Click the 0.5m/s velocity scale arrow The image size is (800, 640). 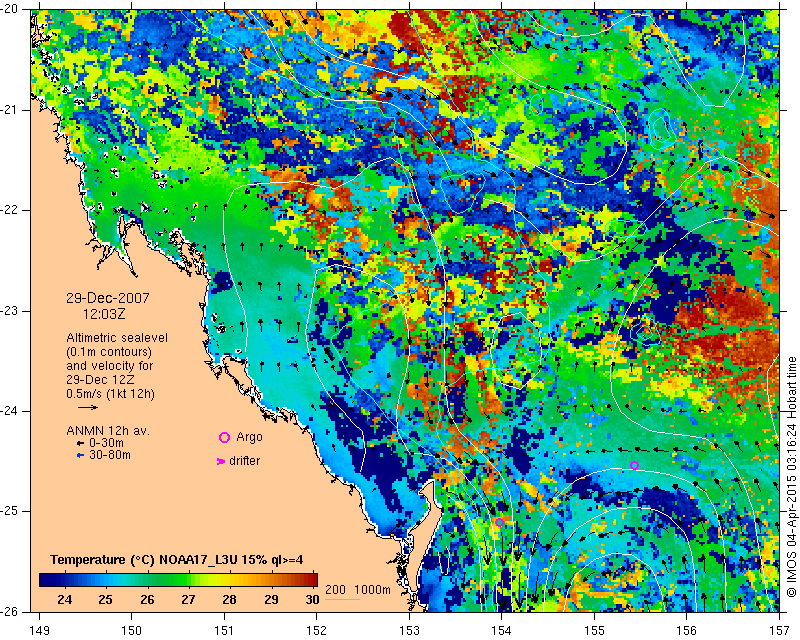[88, 407]
